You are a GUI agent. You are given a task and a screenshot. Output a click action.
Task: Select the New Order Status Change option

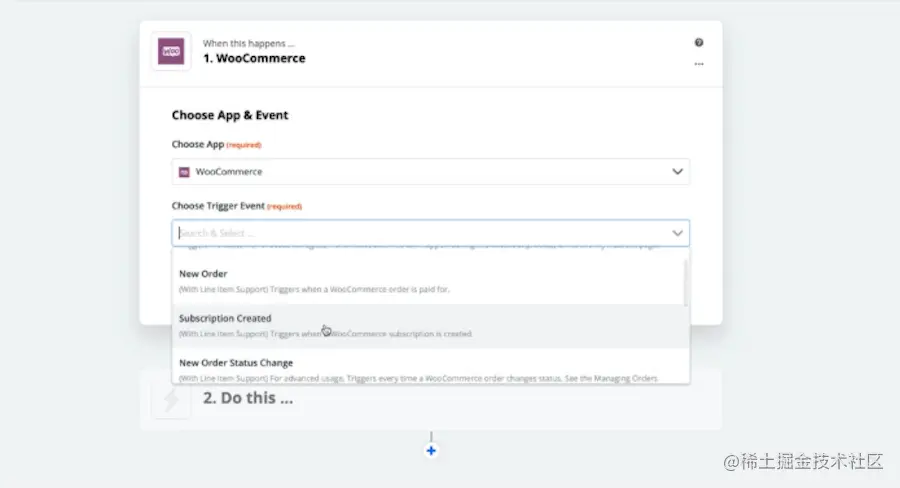(428, 367)
